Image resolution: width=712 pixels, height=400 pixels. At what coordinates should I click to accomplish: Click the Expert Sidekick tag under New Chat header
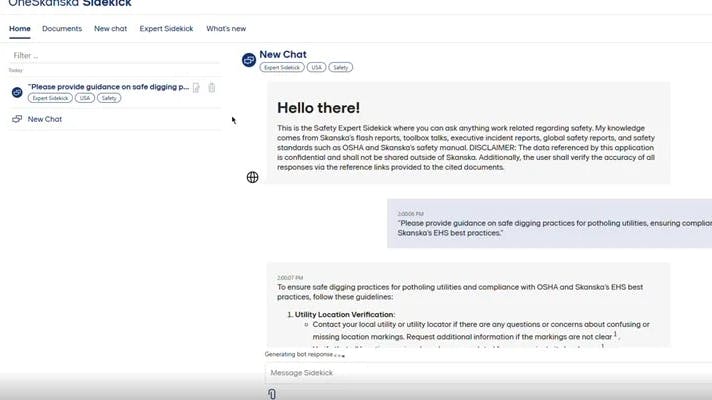click(x=281, y=68)
